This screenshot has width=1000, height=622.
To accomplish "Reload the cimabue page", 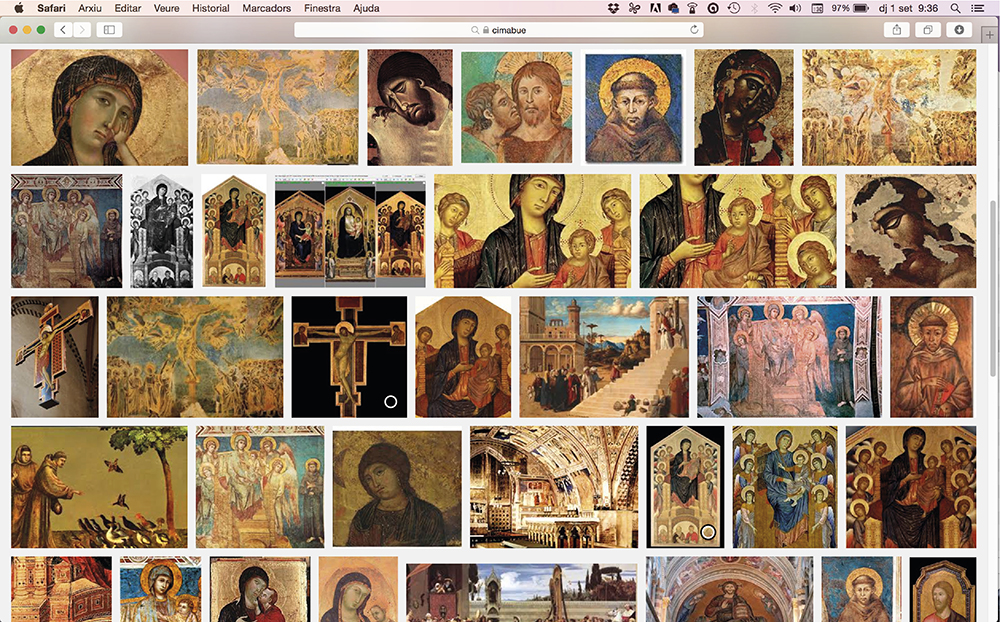I will tap(695, 29).
